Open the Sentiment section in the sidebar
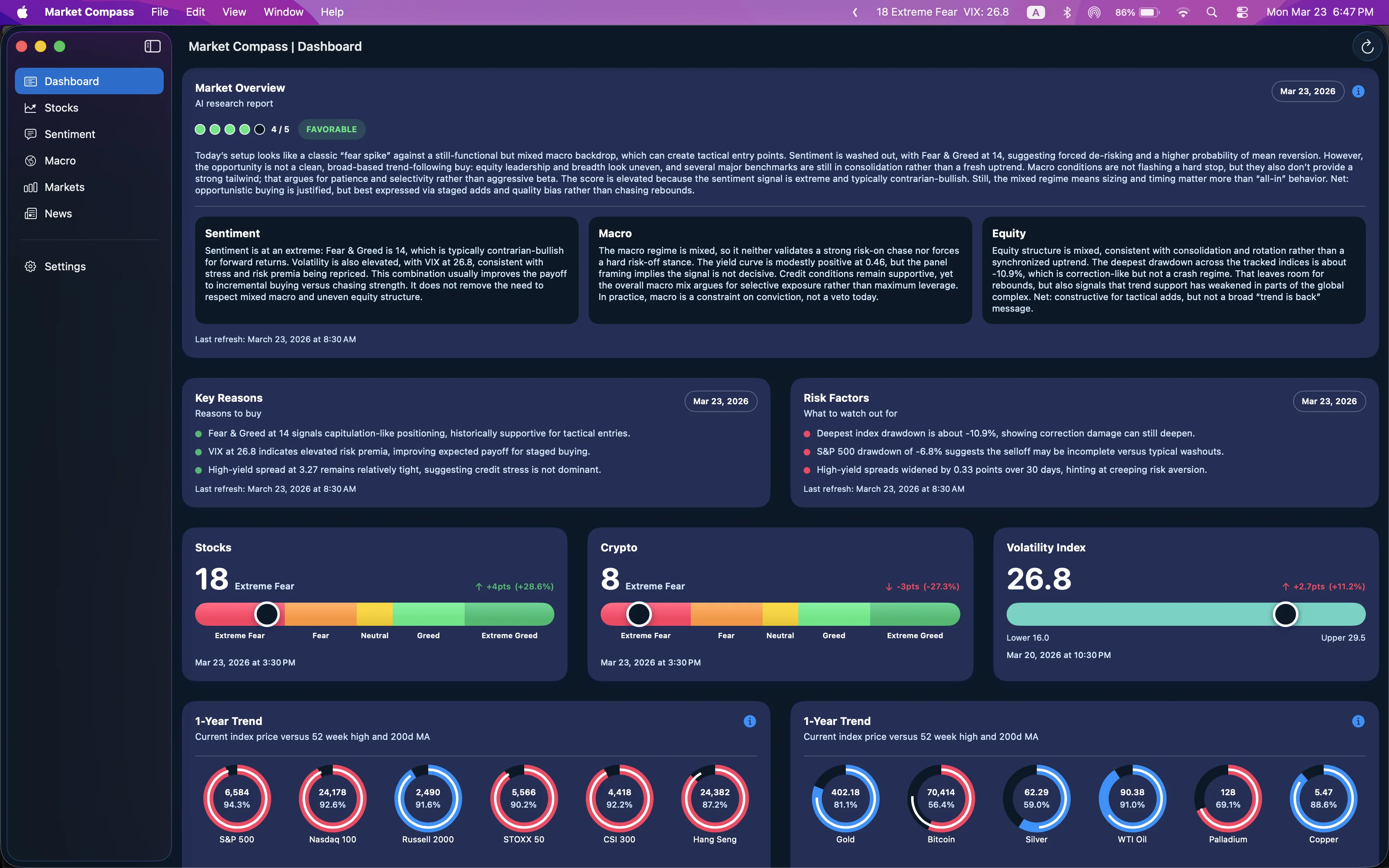 pyautogui.click(x=69, y=134)
